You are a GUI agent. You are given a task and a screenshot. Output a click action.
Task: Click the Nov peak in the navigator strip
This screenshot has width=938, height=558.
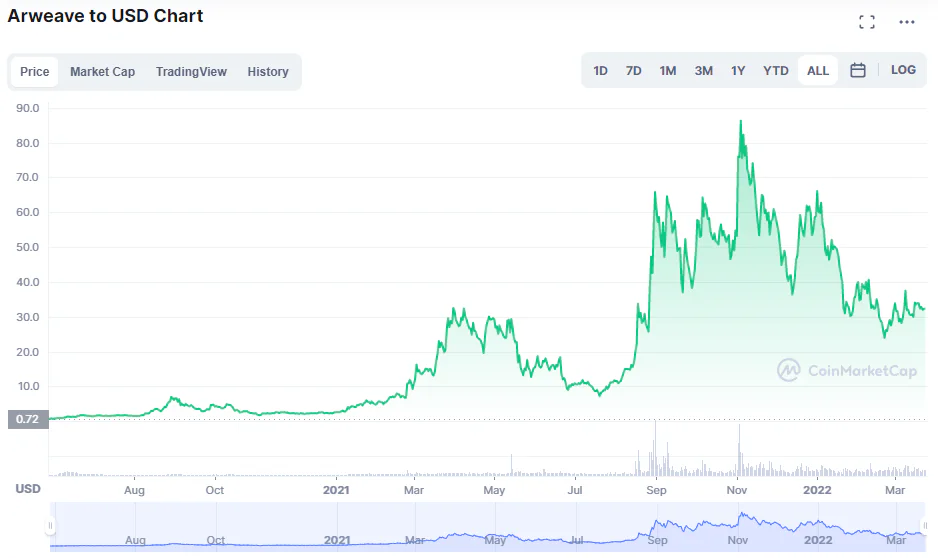point(742,515)
